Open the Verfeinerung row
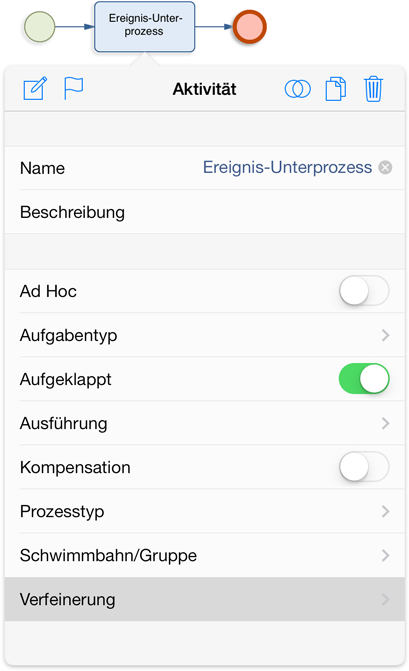Image resolution: width=409 pixels, height=671 pixels. click(205, 599)
